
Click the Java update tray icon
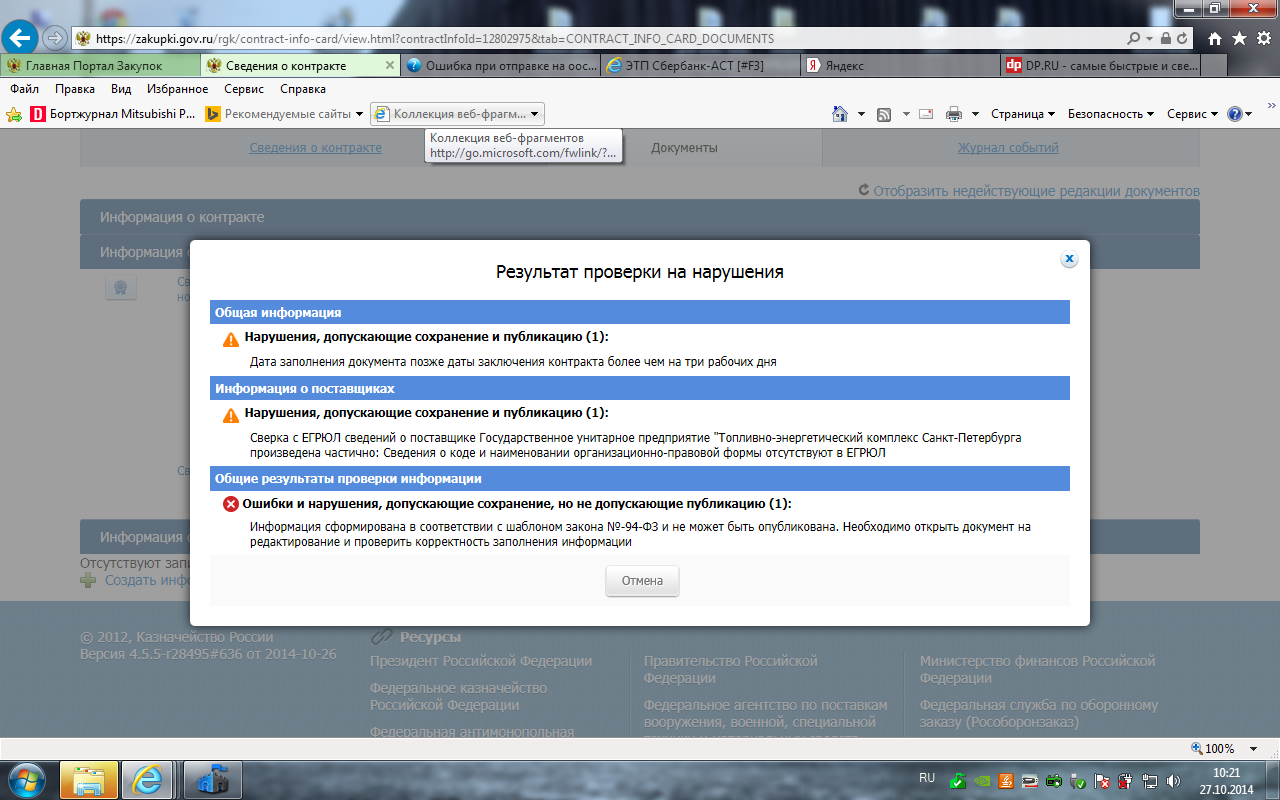[x=1006, y=781]
